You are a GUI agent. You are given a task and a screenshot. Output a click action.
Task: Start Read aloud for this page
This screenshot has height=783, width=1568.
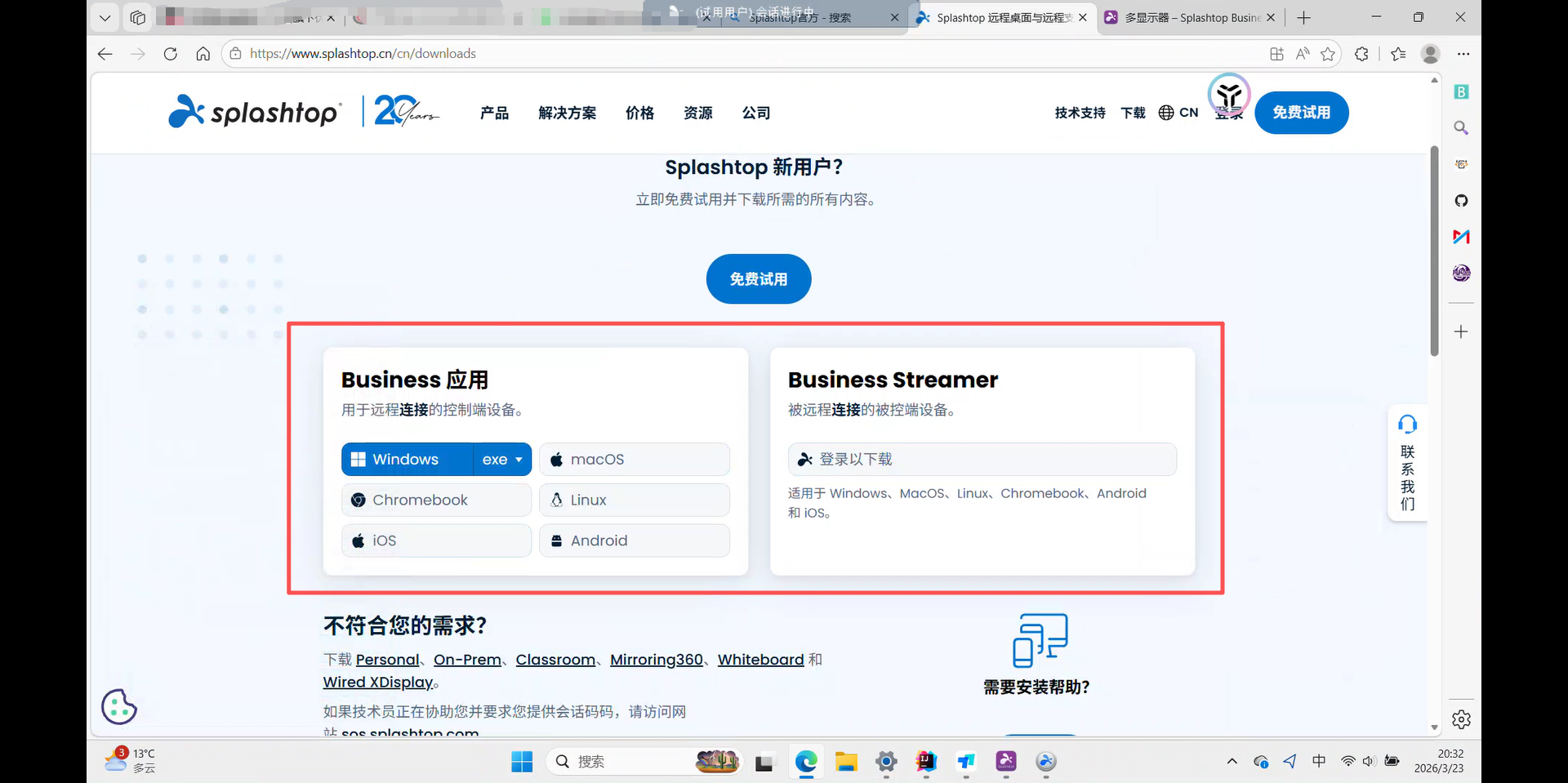tap(1303, 54)
